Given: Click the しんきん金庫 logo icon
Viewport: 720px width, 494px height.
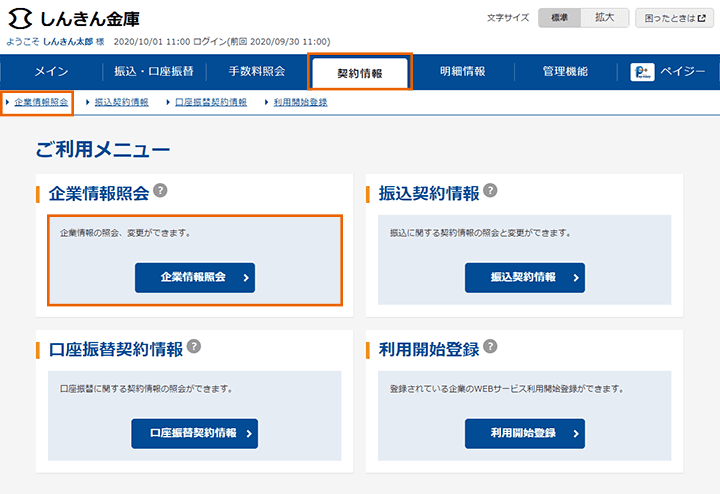Looking at the screenshot, I should point(20,18).
